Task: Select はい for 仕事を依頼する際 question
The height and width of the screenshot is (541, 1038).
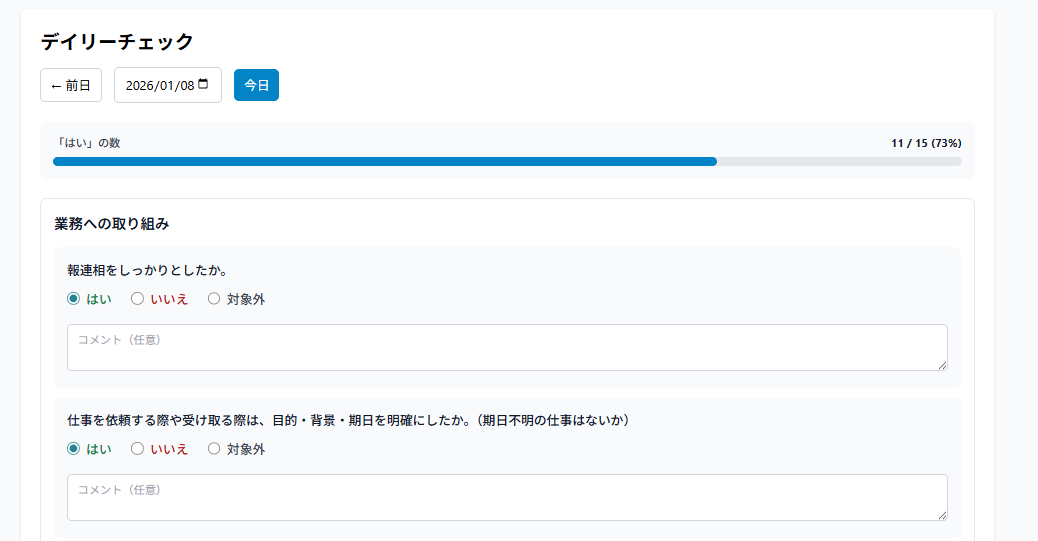Action: [x=73, y=449]
